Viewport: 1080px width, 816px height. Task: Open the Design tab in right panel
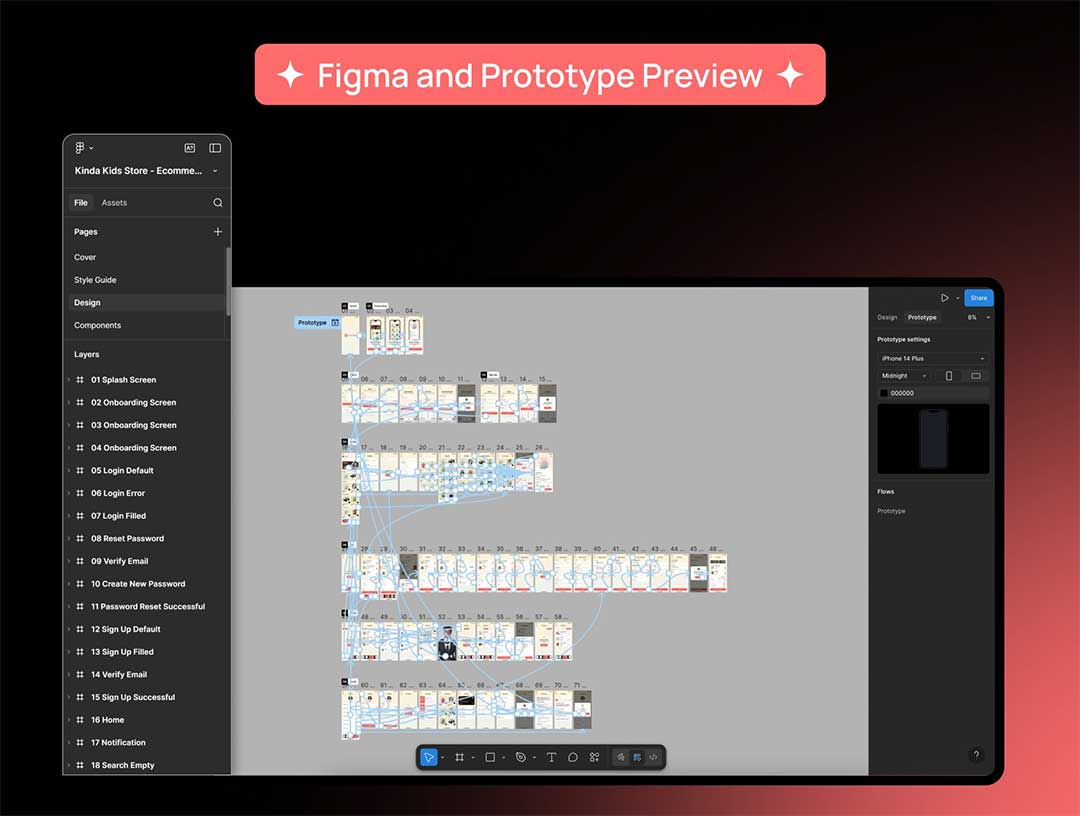[x=887, y=317]
